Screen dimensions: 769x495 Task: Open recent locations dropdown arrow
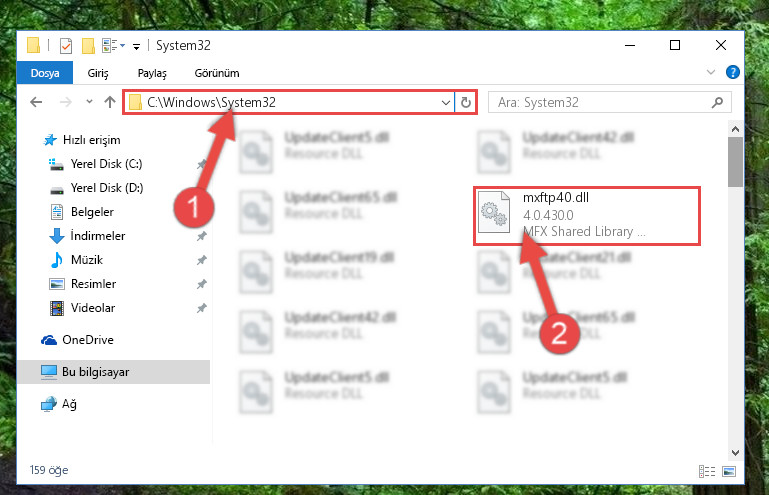[89, 102]
